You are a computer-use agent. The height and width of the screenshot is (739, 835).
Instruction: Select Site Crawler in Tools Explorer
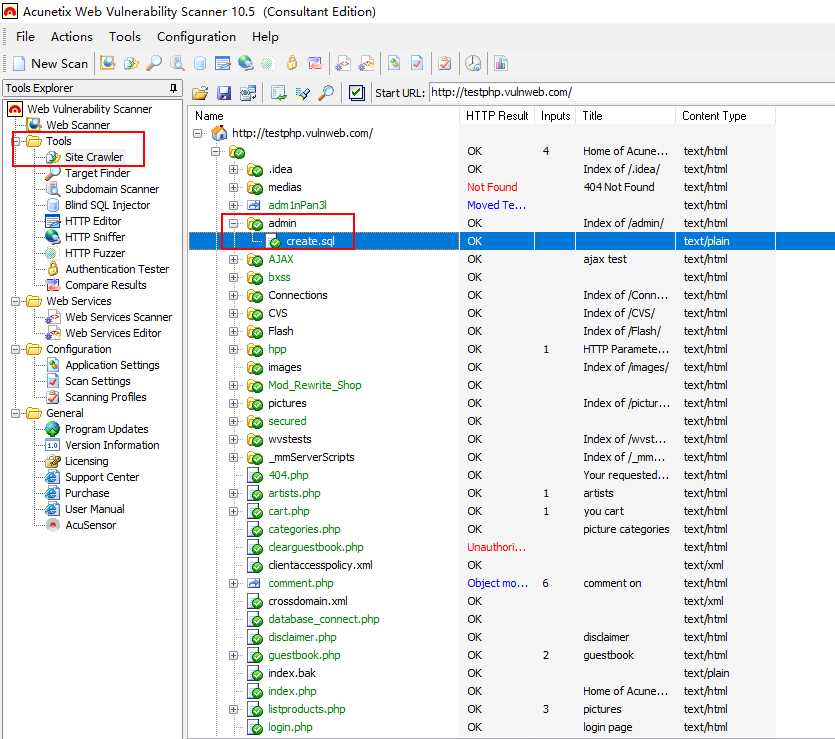coord(94,157)
